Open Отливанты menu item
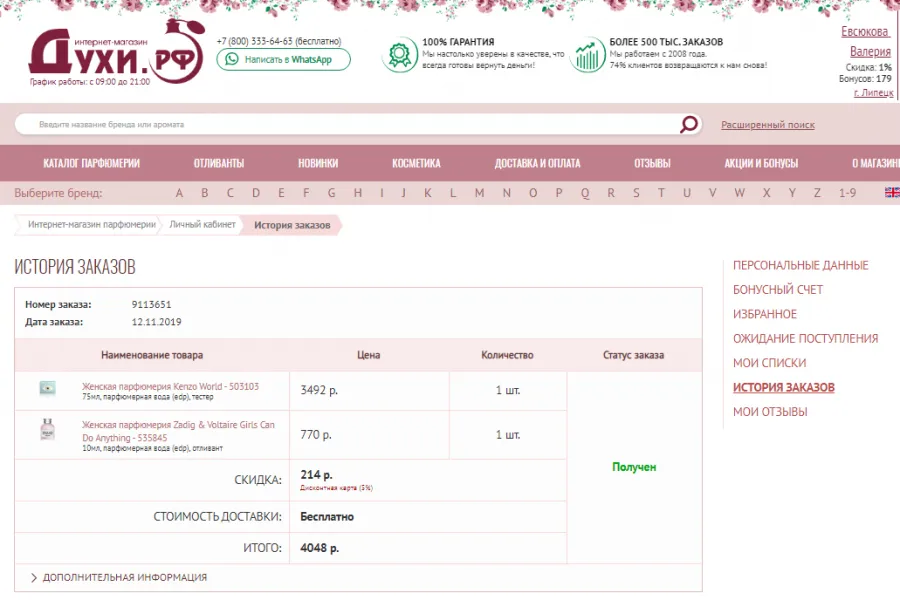This screenshot has width=900, height=600. (x=219, y=163)
